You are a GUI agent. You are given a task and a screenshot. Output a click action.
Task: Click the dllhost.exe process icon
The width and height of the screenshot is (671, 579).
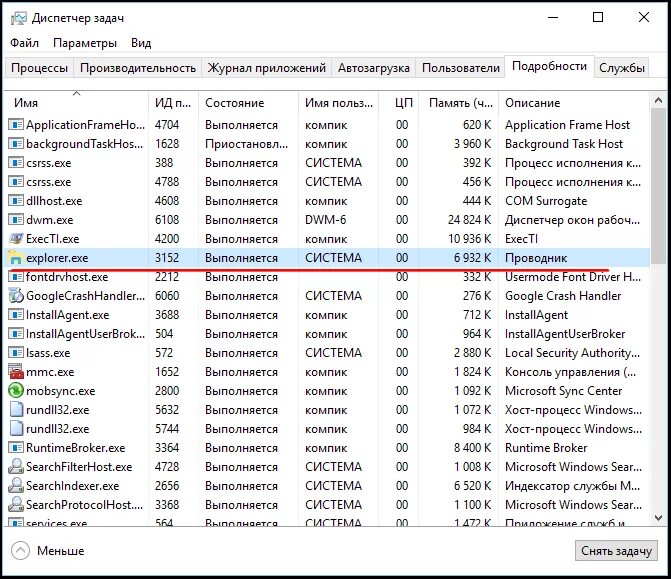tap(16, 201)
